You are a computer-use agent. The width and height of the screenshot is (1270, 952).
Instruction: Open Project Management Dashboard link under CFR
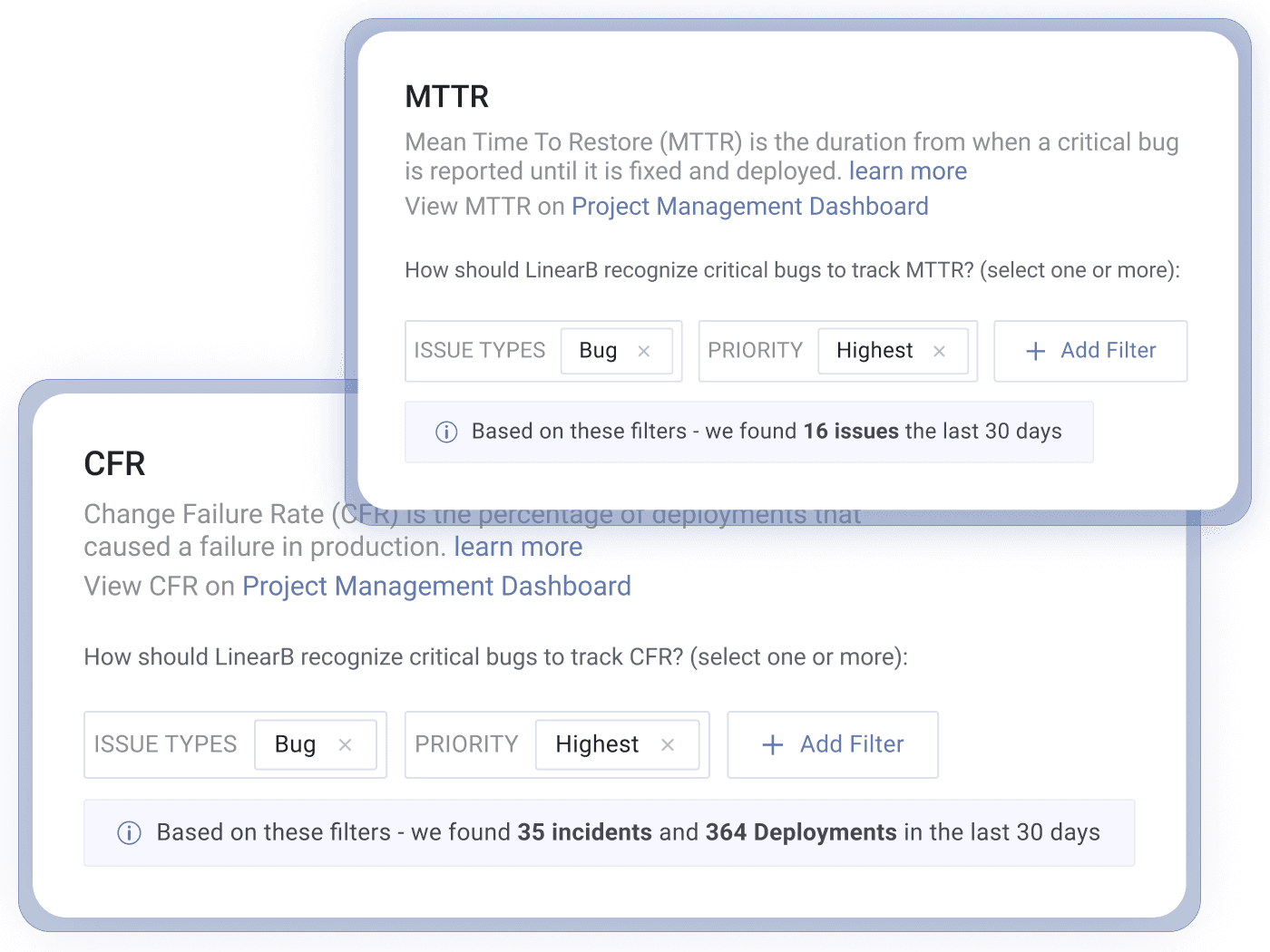(x=436, y=587)
